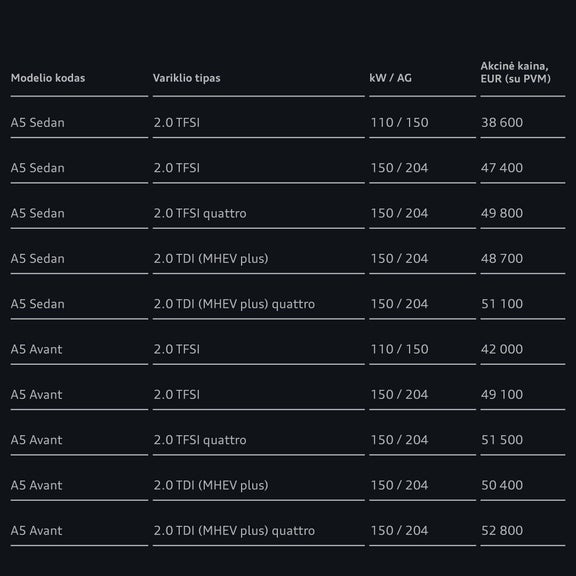Click the 52 800 price cell
This screenshot has height=576, width=576.
(x=502, y=530)
